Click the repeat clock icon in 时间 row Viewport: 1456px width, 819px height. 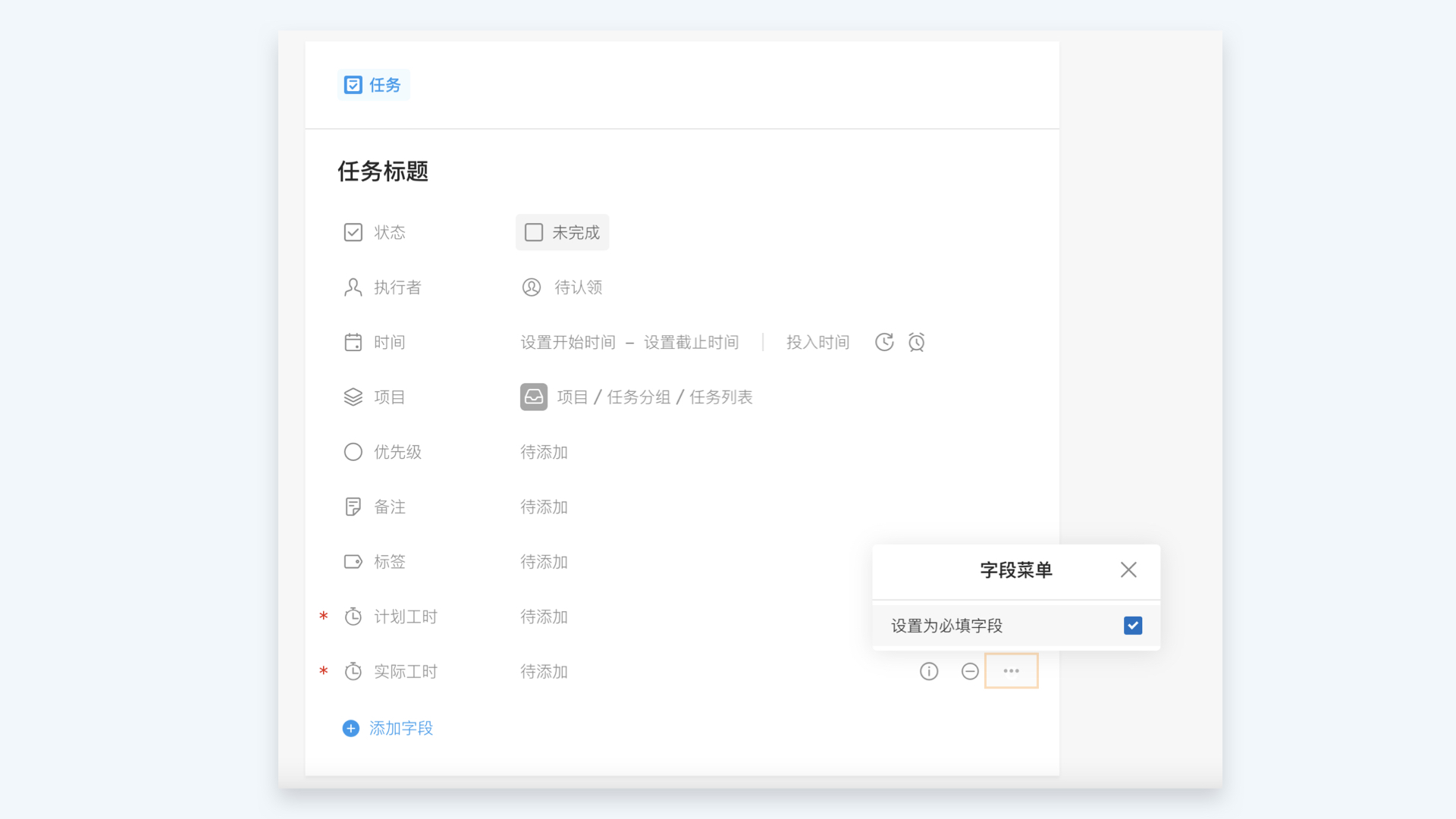(884, 342)
